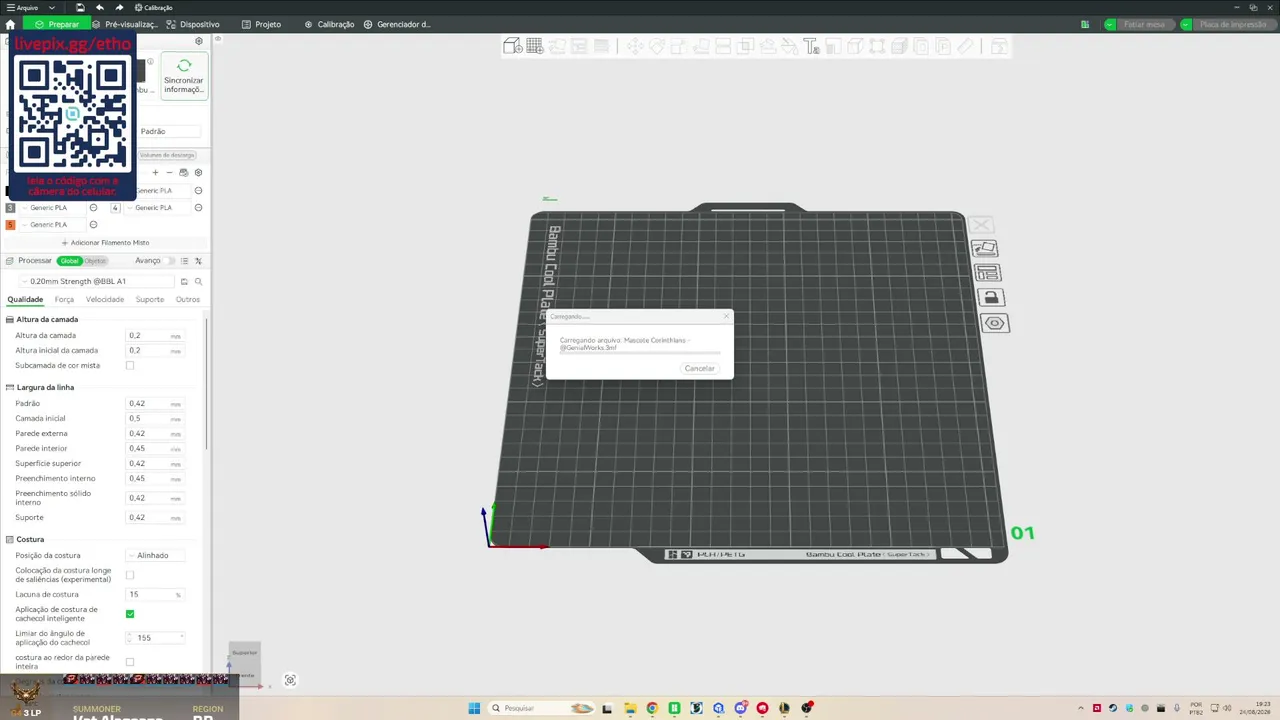
Task: Disable smart scarf seam application checkbox
Action: [x=130, y=614]
